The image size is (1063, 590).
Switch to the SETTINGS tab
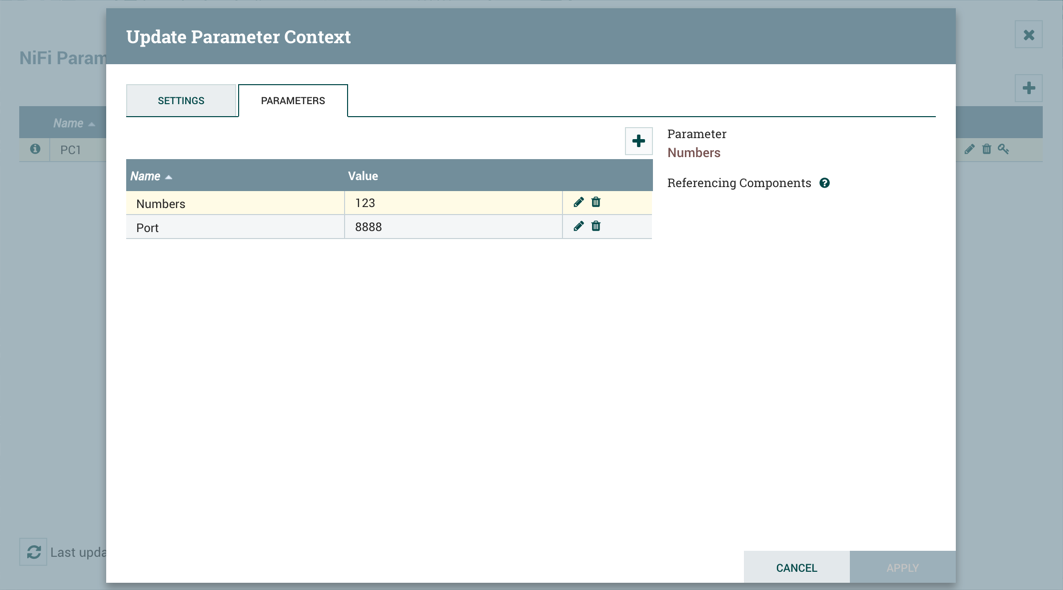coord(181,100)
